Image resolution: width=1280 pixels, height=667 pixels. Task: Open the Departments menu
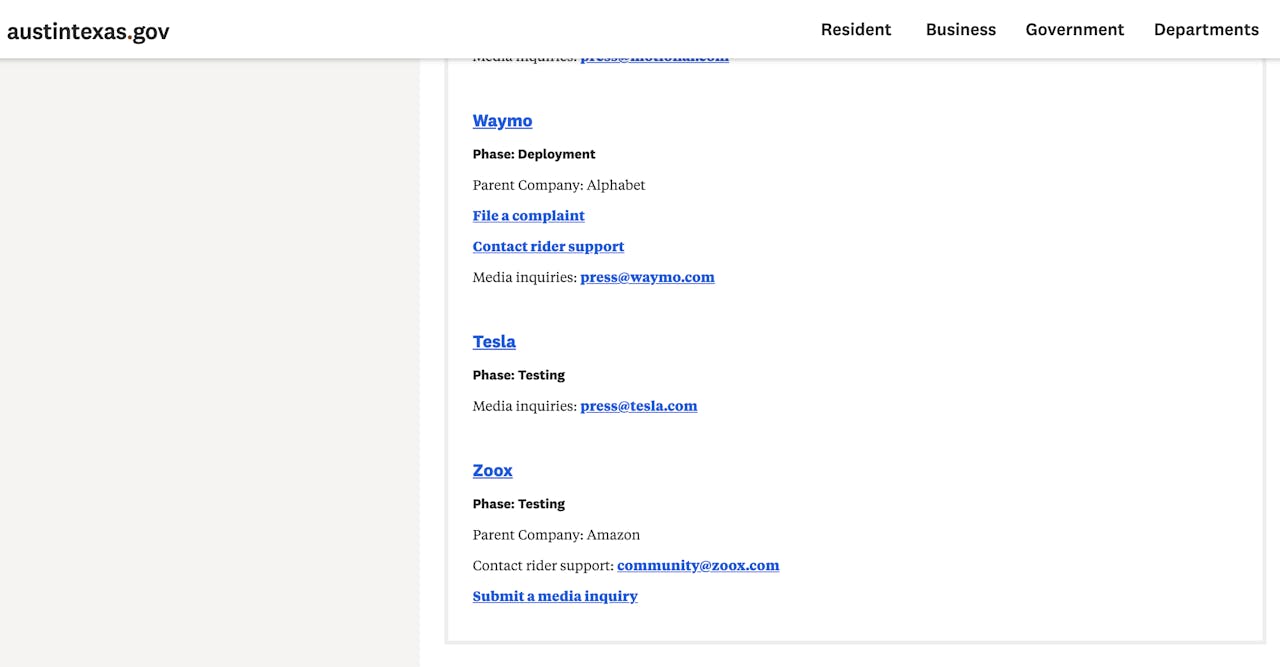pyautogui.click(x=1206, y=29)
